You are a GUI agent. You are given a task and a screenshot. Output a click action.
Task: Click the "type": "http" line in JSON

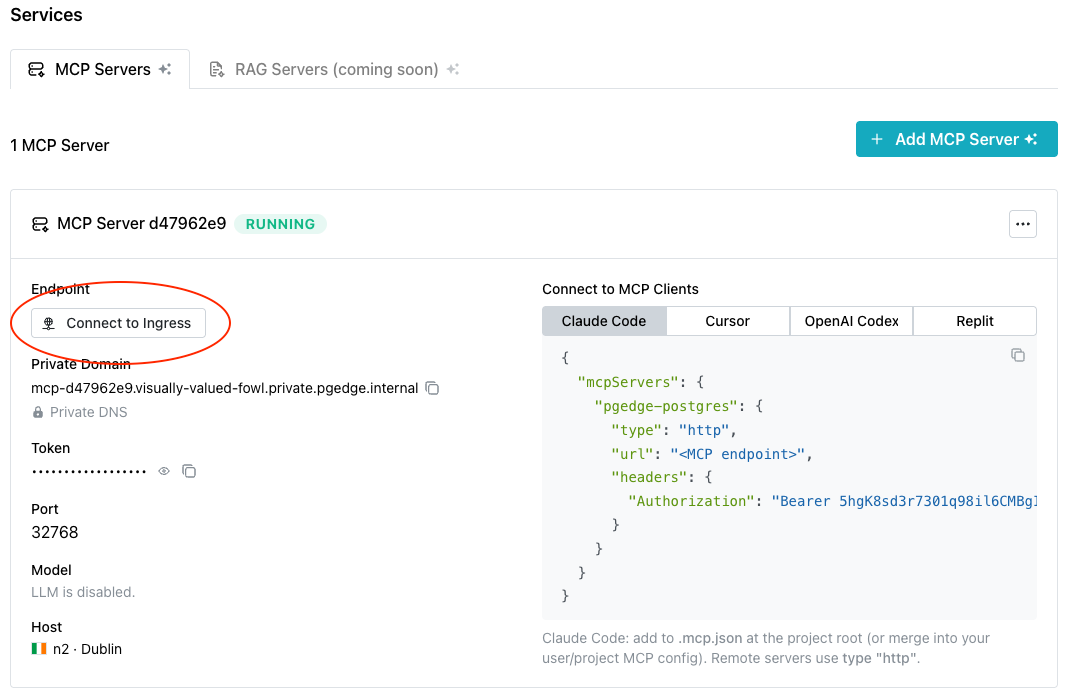674,430
